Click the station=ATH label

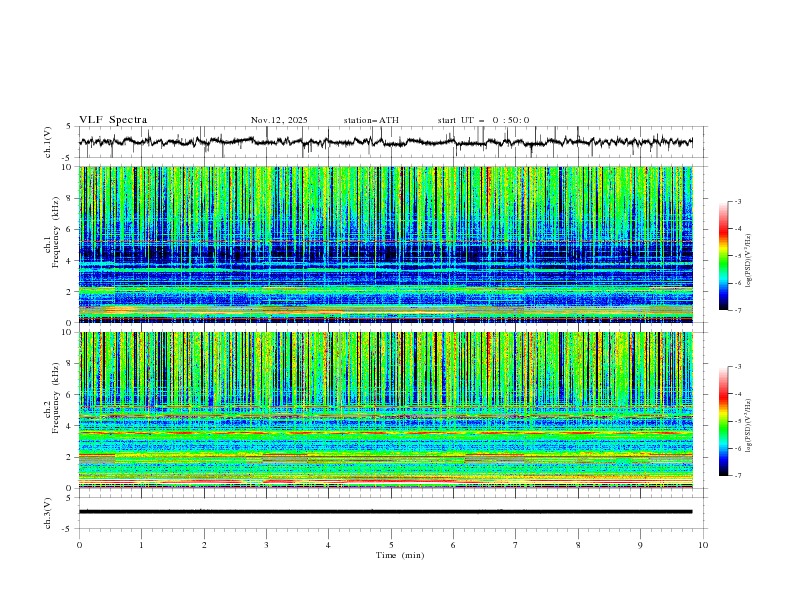coord(371,120)
